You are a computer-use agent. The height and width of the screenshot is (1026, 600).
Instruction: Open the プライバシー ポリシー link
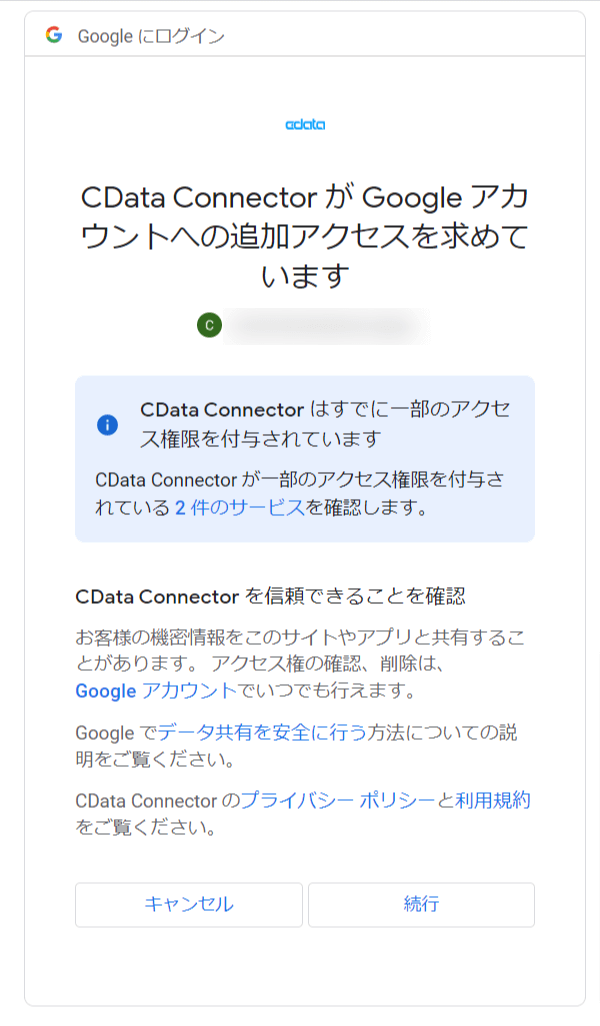tap(338, 800)
